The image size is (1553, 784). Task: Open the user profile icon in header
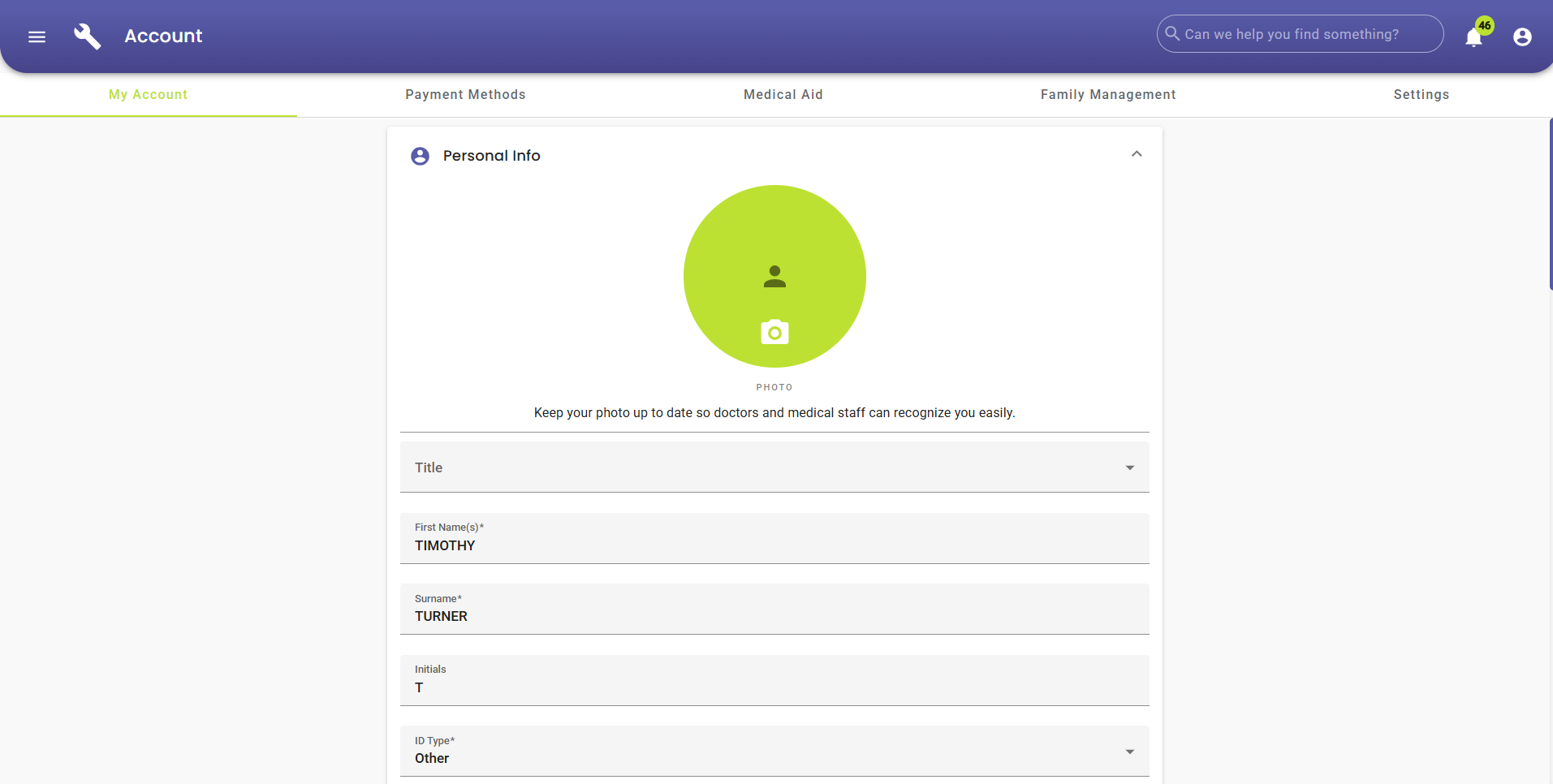pyautogui.click(x=1522, y=37)
